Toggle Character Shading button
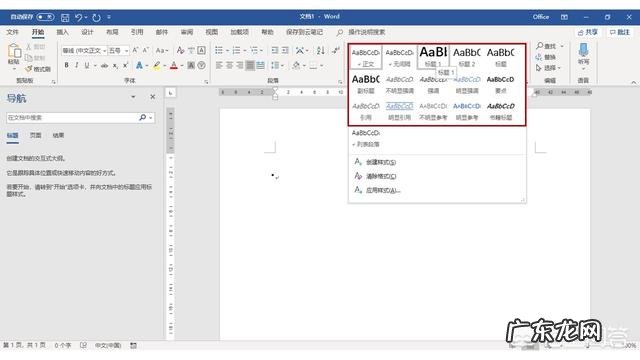Viewport: 640px width, 360px height. (191, 65)
